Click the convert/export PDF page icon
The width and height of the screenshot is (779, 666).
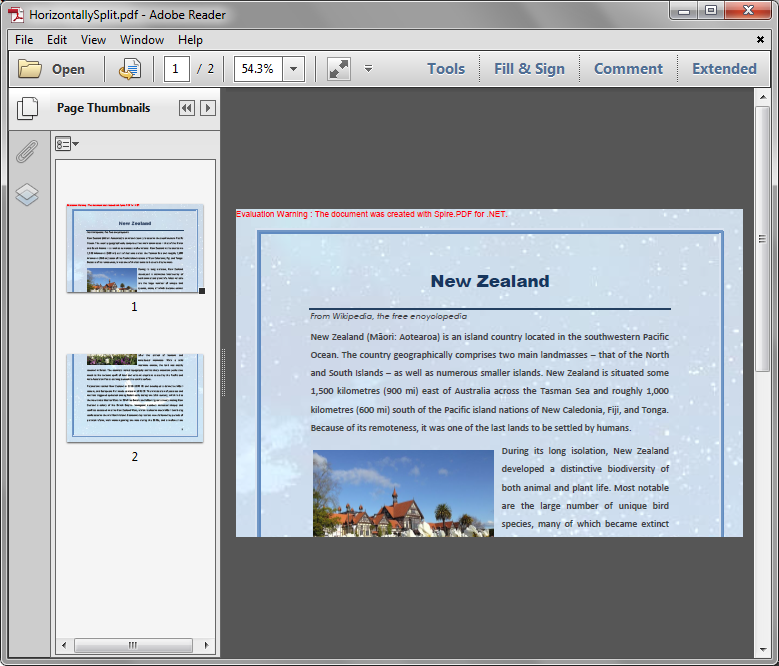pyautogui.click(x=130, y=69)
